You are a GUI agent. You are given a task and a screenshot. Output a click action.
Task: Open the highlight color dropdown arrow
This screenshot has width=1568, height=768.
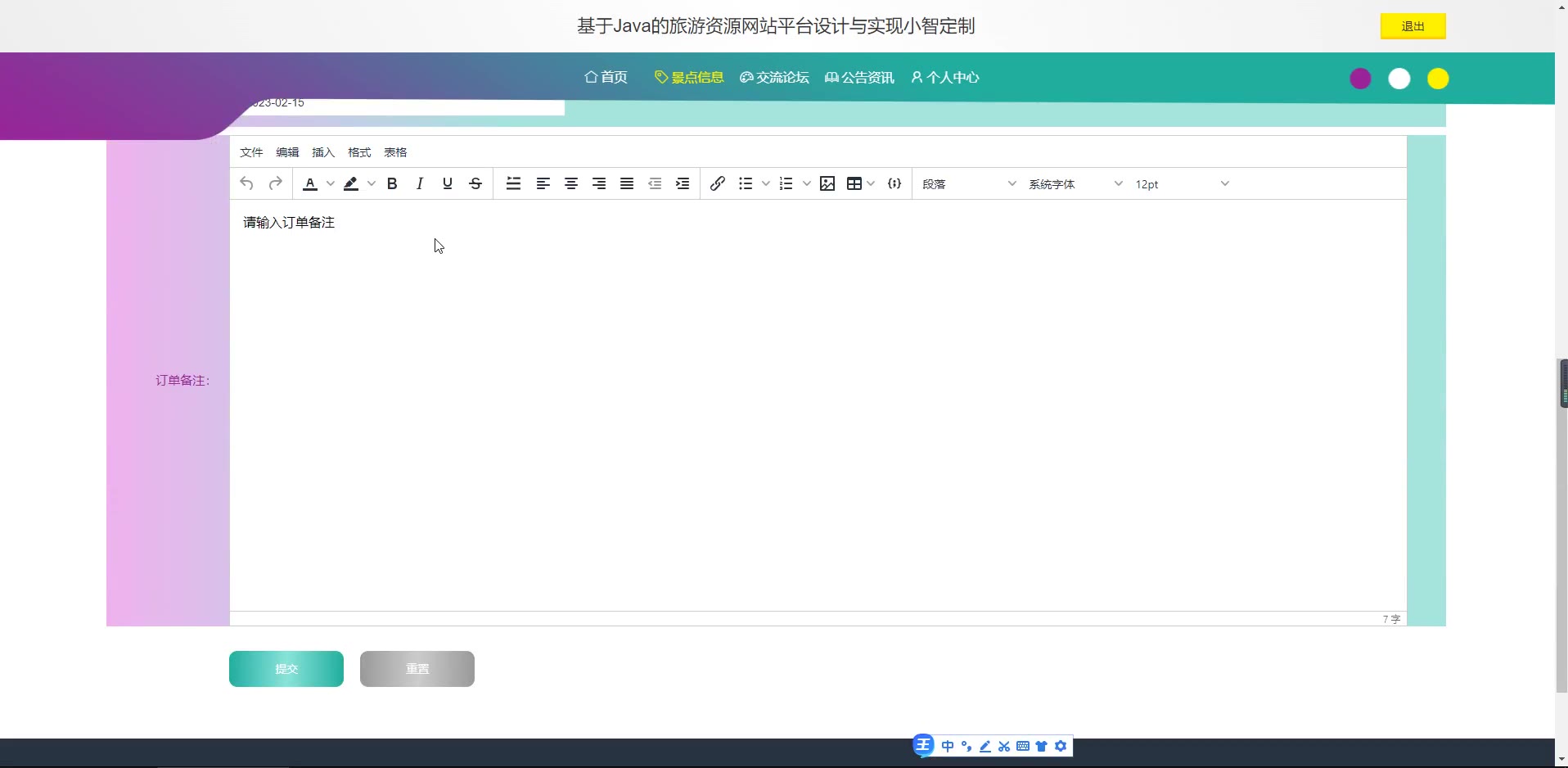point(372,183)
